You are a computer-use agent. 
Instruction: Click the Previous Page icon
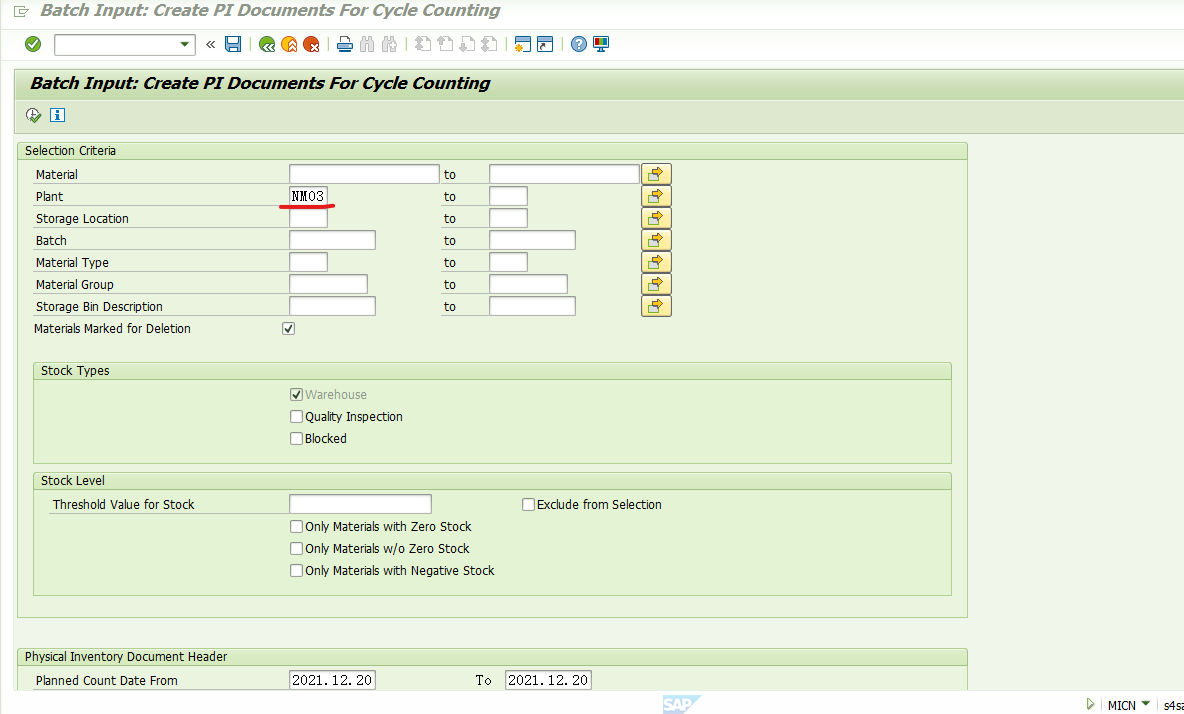click(445, 45)
